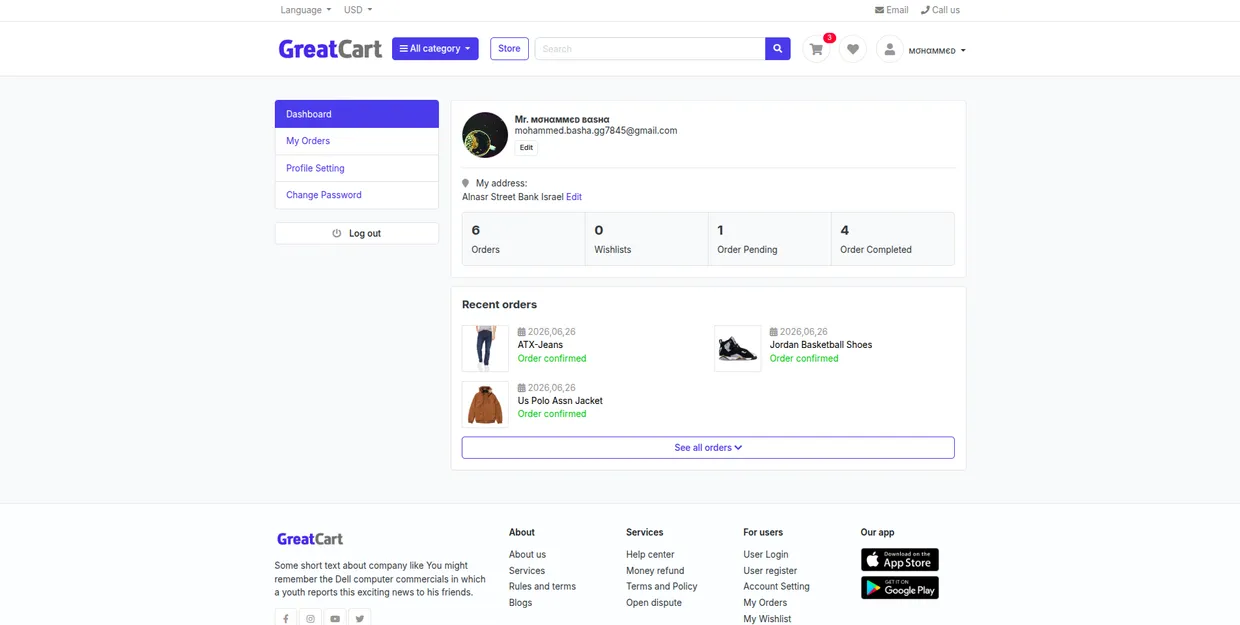This screenshot has width=1240, height=625.
Task: Click the Log out button
Action: (357, 233)
